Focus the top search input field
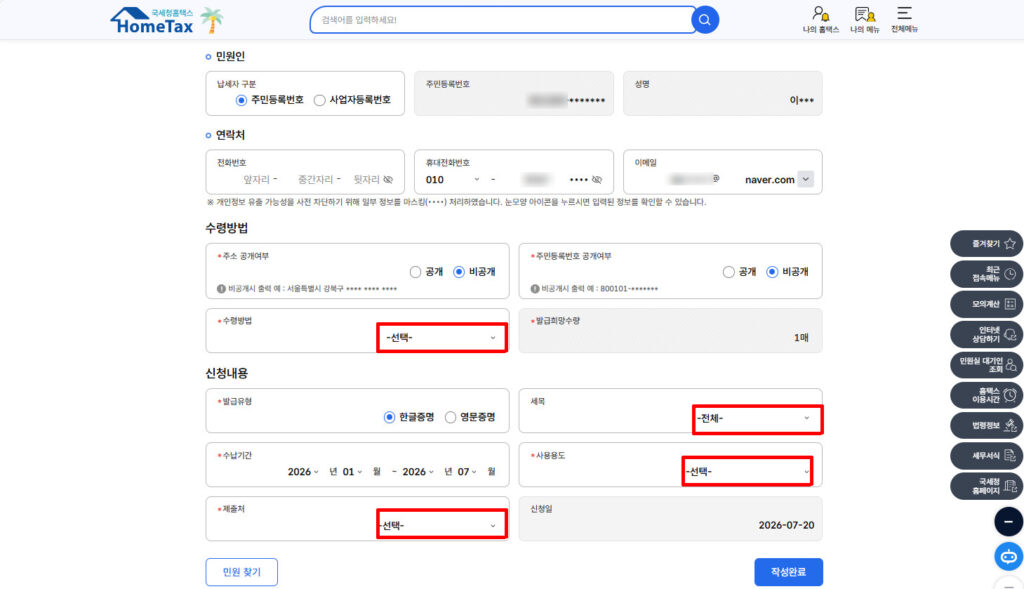 [501, 20]
